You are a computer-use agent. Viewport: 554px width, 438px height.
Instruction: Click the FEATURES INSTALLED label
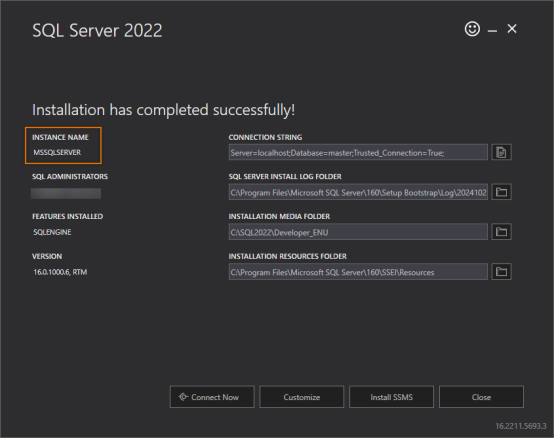tap(67, 216)
